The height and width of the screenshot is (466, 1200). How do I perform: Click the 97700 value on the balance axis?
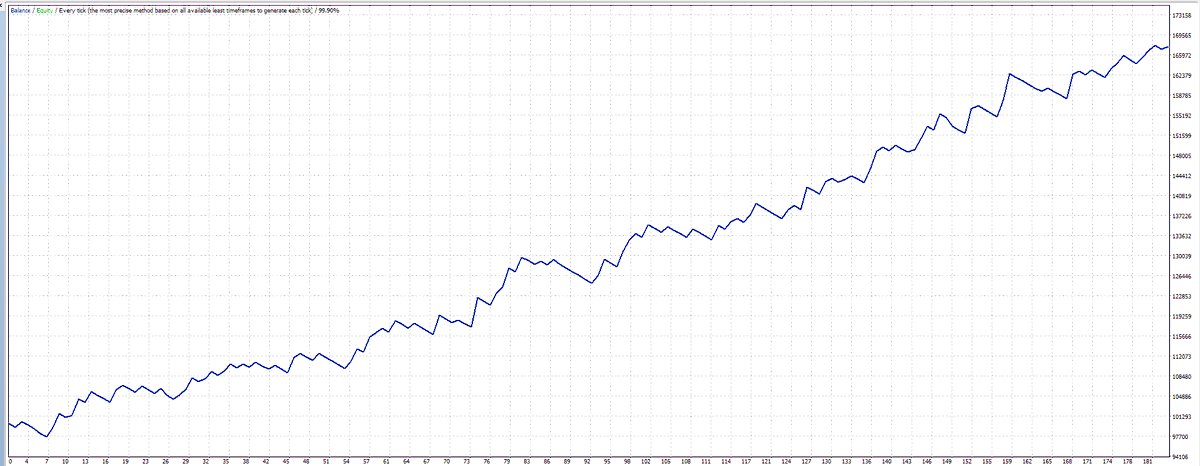[1180, 436]
